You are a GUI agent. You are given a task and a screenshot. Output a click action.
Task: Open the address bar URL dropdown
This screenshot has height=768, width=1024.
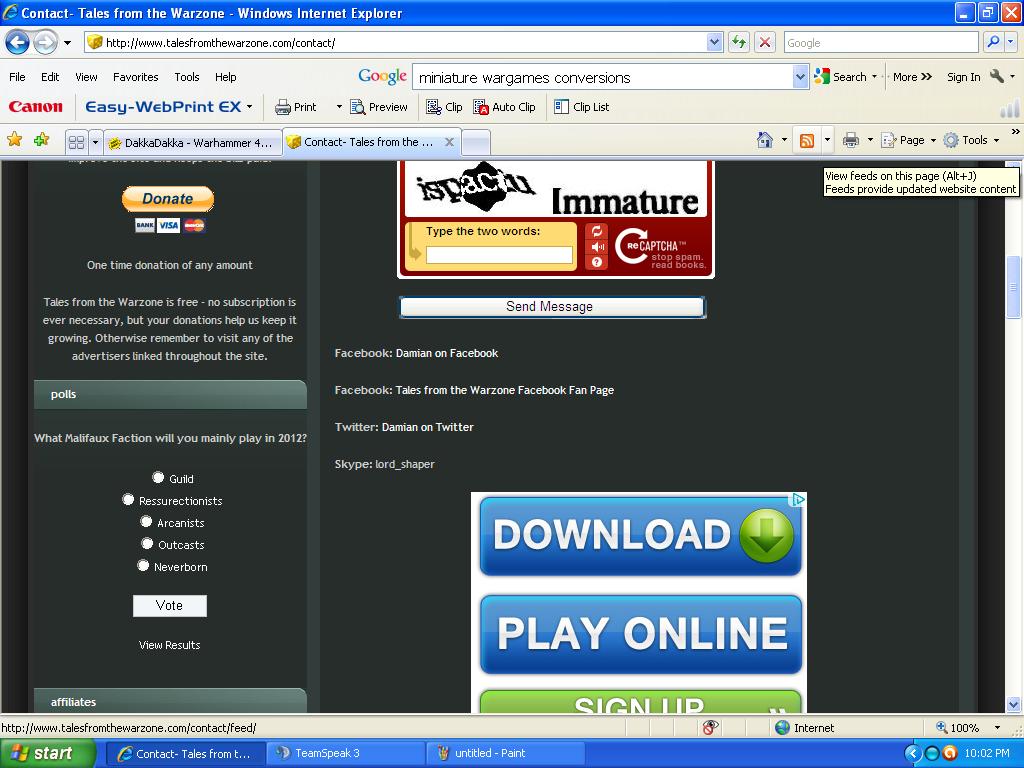click(714, 42)
